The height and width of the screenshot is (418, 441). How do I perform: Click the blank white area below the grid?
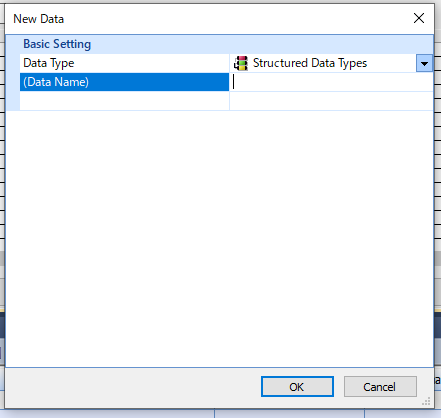point(219,239)
